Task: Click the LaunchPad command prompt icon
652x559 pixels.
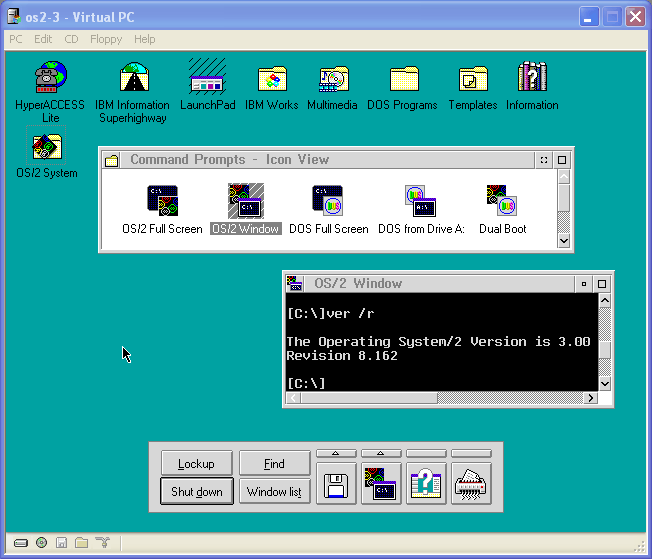Action: point(381,484)
